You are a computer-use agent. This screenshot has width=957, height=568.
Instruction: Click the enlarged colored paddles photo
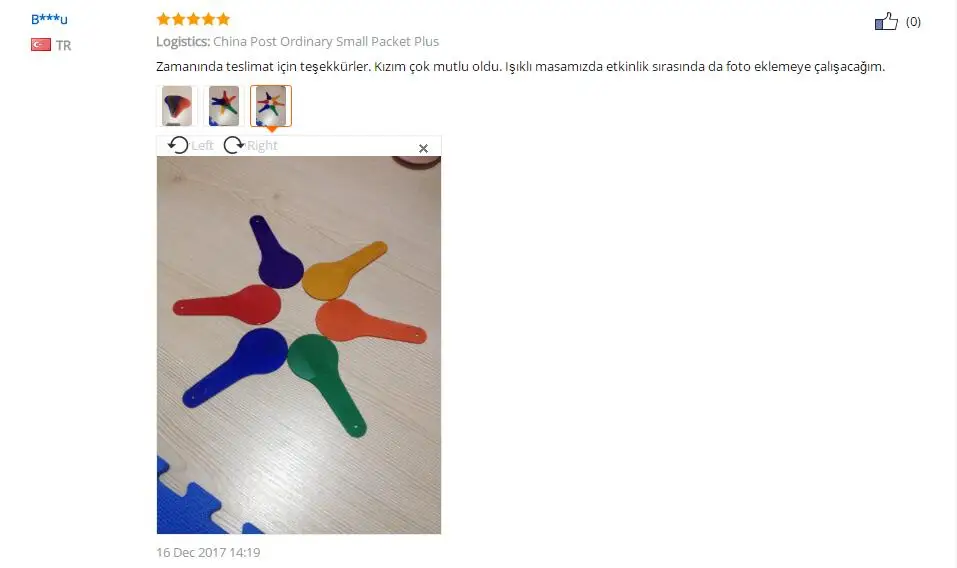[299, 345]
